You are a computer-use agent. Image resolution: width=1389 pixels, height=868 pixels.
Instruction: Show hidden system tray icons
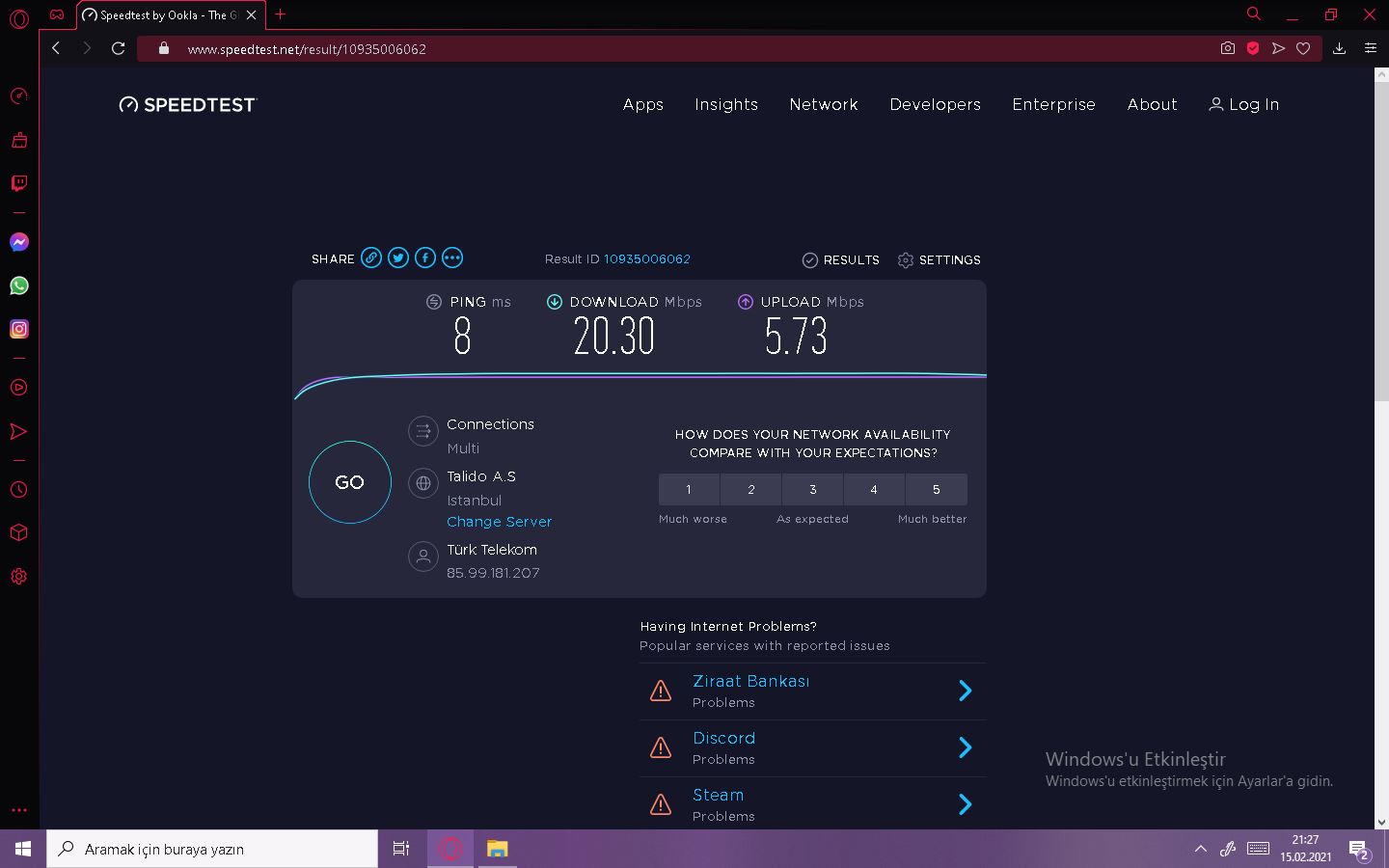pos(1200,849)
